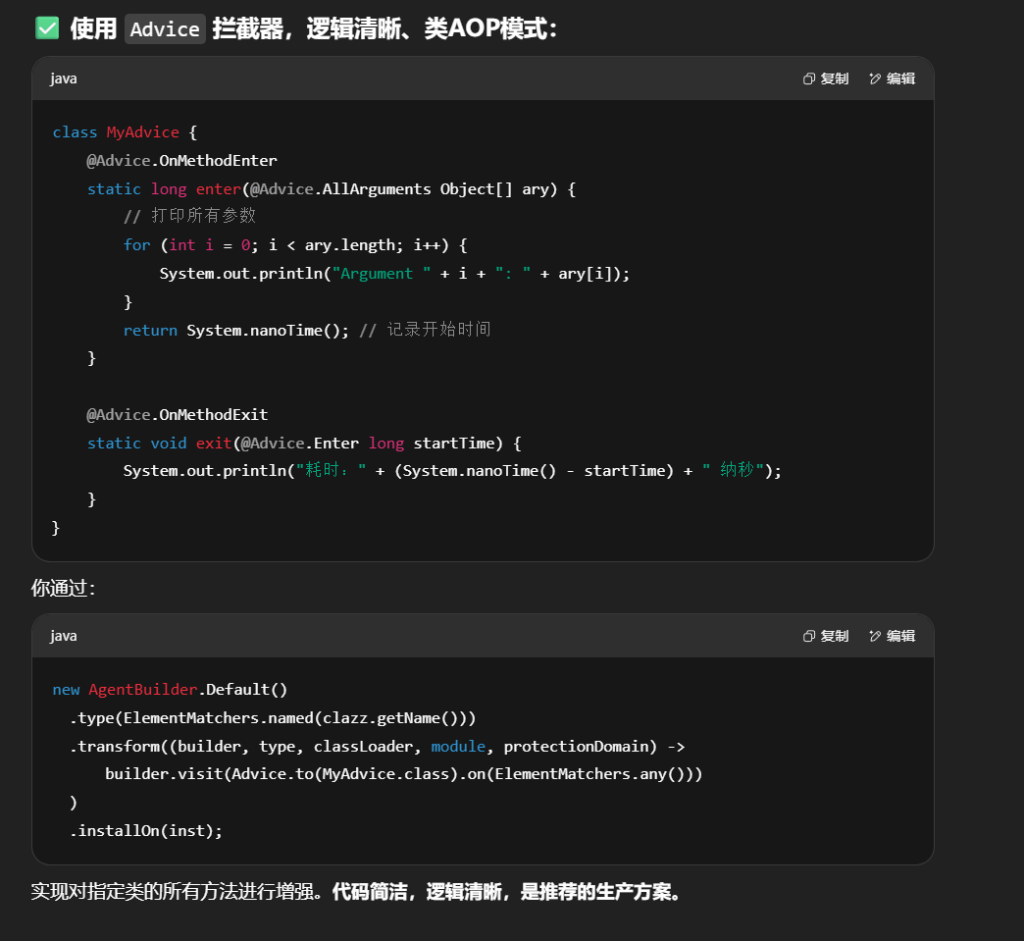The height and width of the screenshot is (941, 1024).
Task: Click the 你通过 text between the code blocks
Action: coord(63,589)
